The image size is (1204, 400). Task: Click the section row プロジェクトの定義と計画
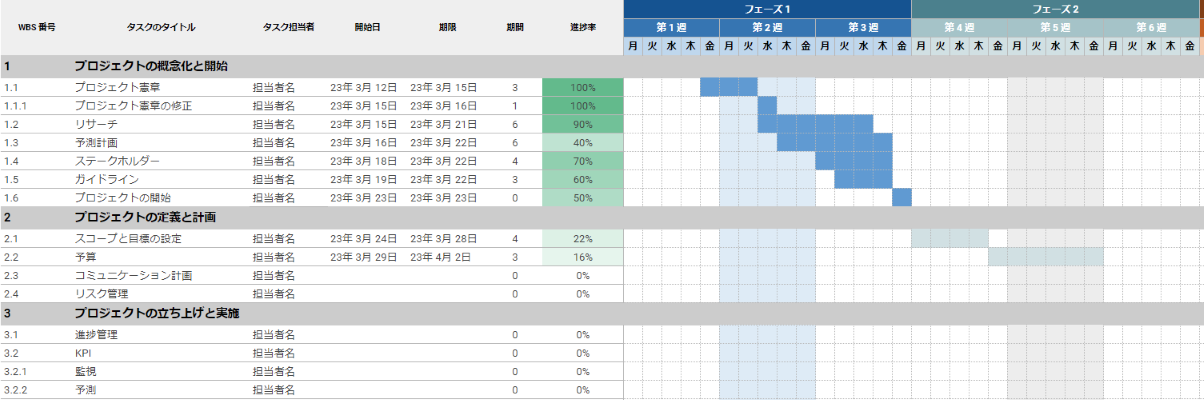[145, 216]
